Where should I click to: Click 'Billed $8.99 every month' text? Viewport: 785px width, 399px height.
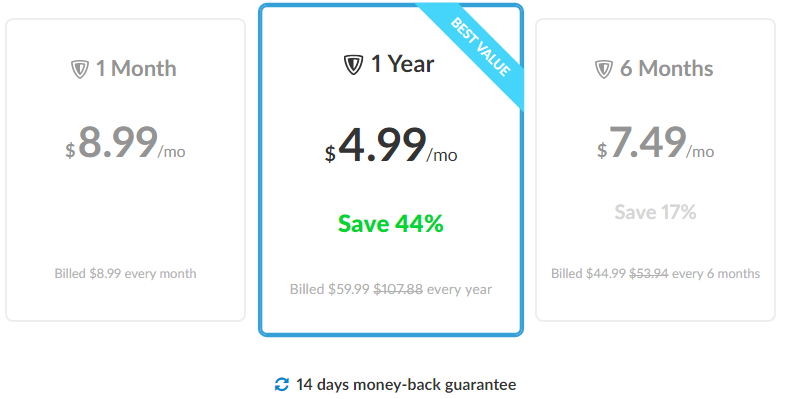pos(125,274)
